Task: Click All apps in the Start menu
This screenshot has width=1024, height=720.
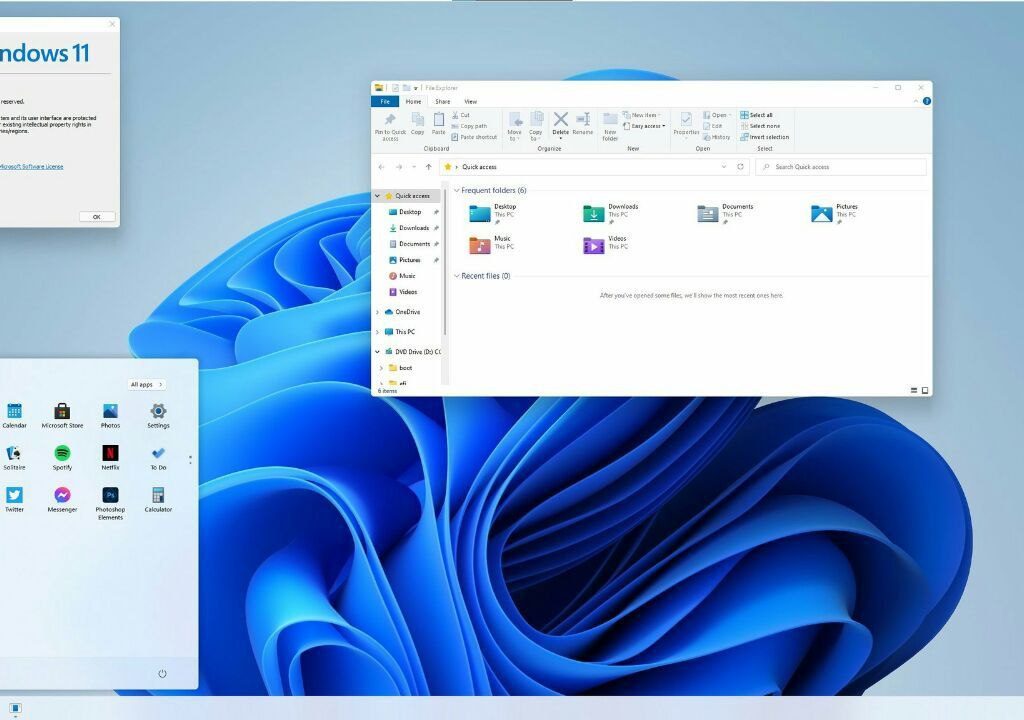Action: 146,384
